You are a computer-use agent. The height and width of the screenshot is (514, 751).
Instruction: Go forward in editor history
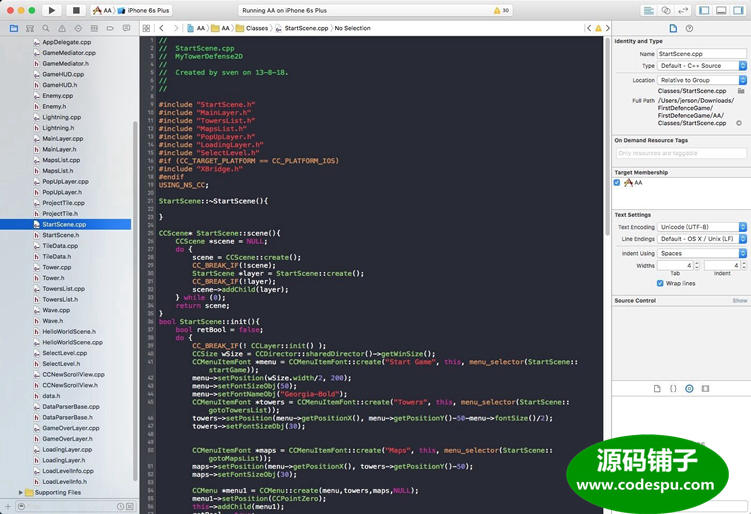click(176, 28)
